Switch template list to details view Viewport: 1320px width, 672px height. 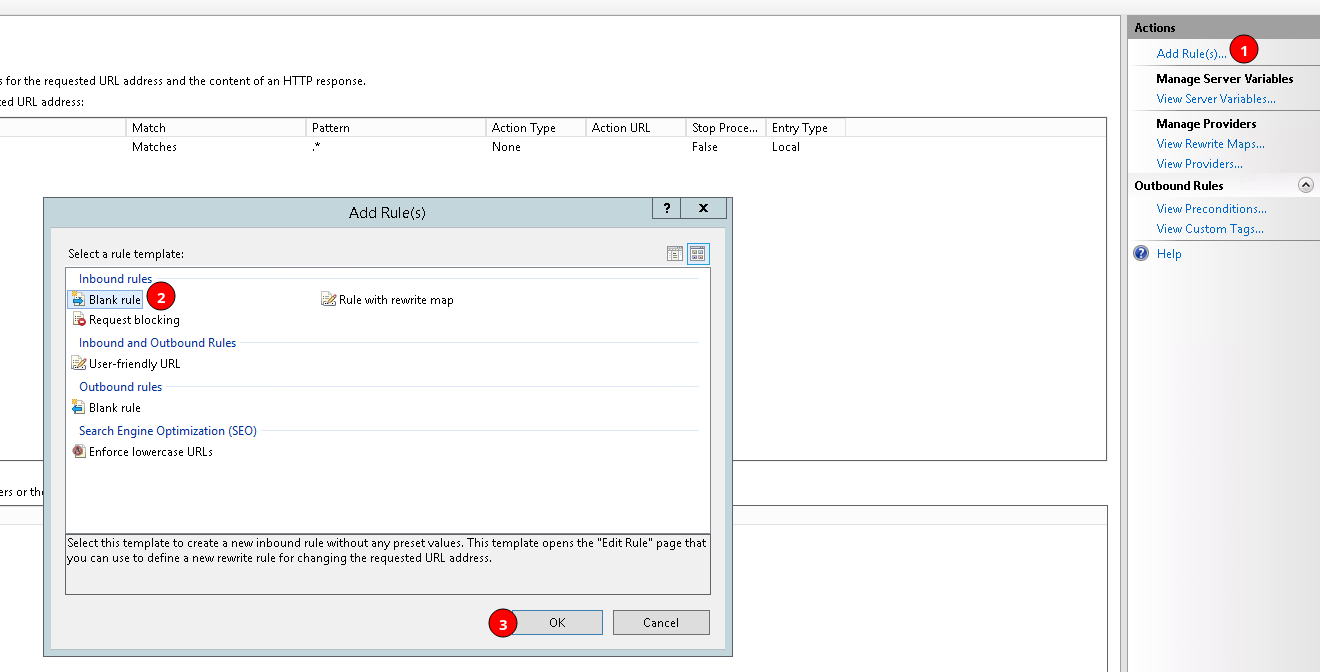coord(674,253)
